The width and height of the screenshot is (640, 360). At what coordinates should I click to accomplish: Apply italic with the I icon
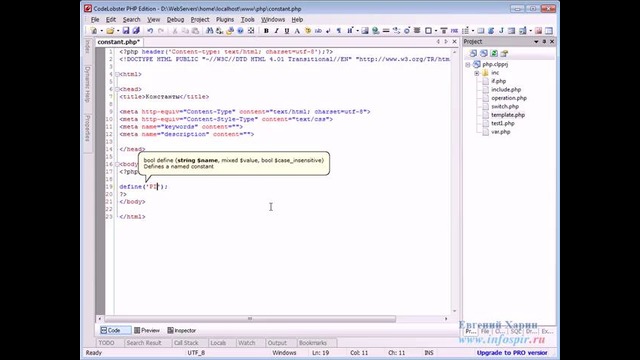pyautogui.click(x=276, y=31)
